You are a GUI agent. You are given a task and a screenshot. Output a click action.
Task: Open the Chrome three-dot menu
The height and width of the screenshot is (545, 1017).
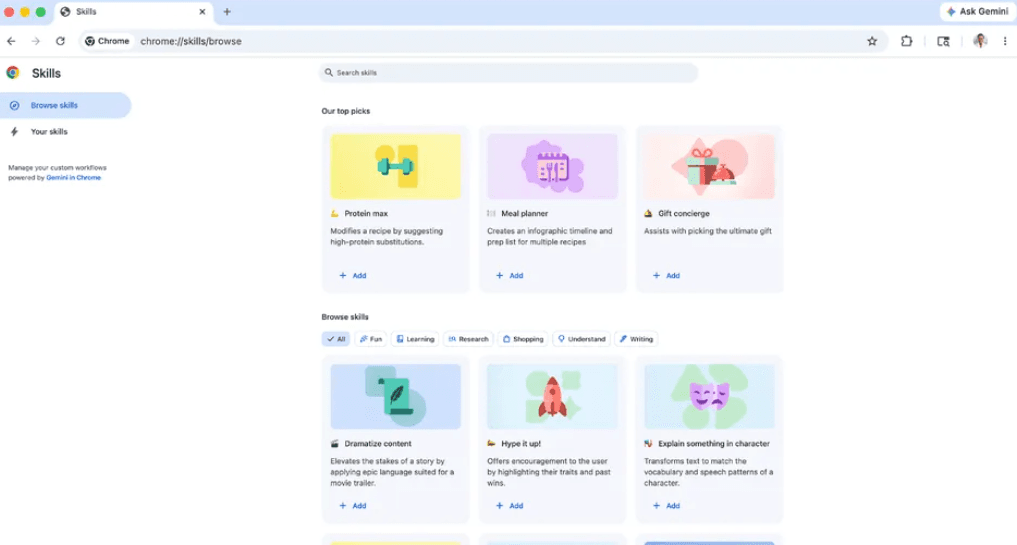pos(1005,41)
